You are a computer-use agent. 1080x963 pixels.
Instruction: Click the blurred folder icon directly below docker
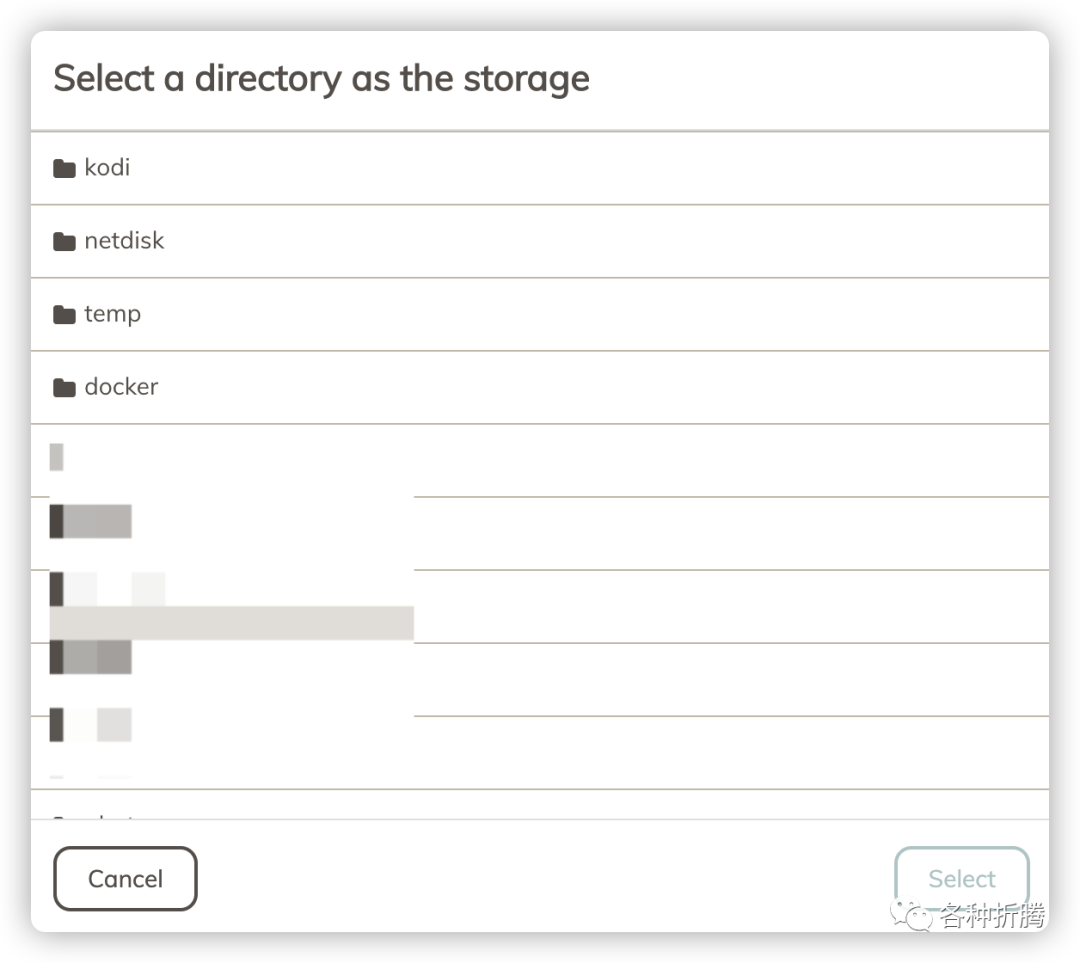[57, 457]
